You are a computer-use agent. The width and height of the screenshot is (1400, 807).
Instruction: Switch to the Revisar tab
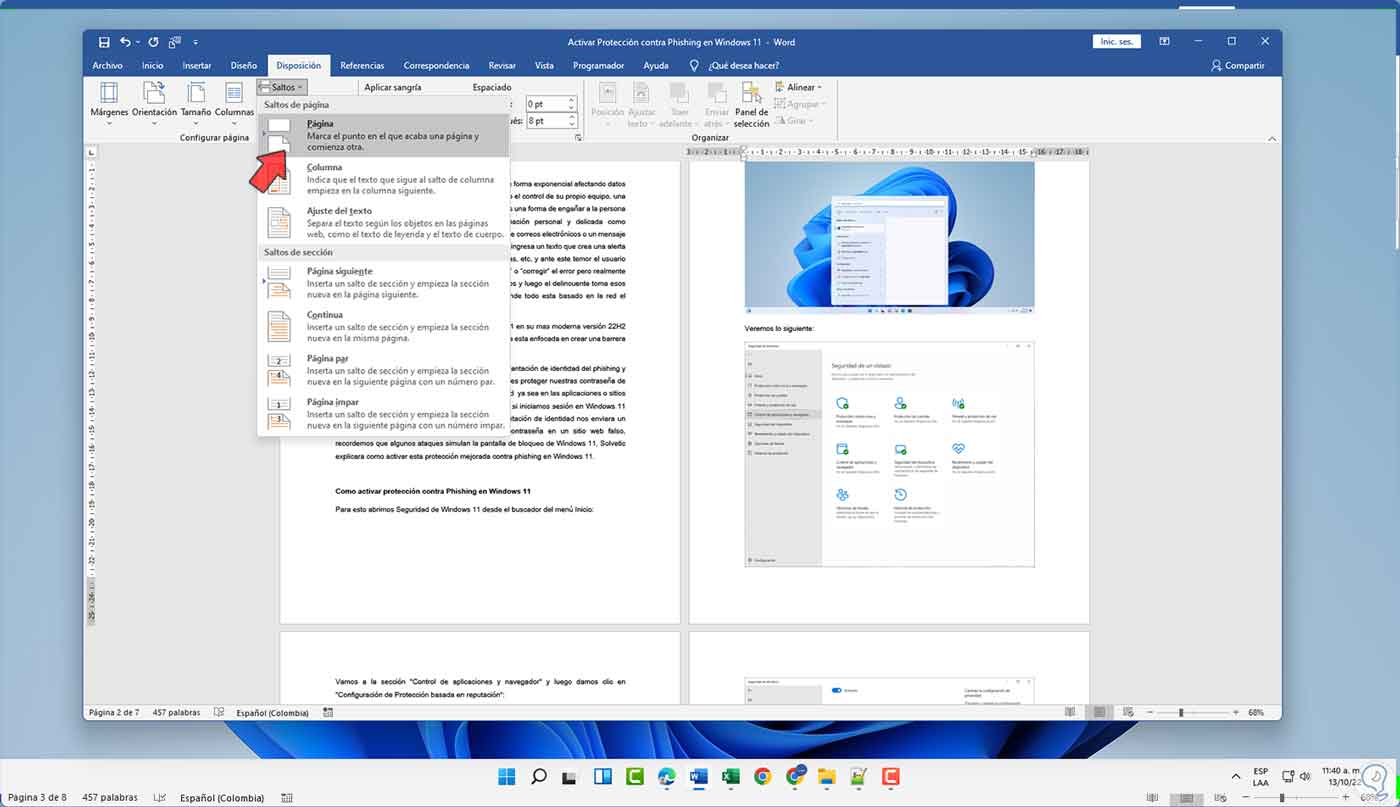pyautogui.click(x=502, y=66)
